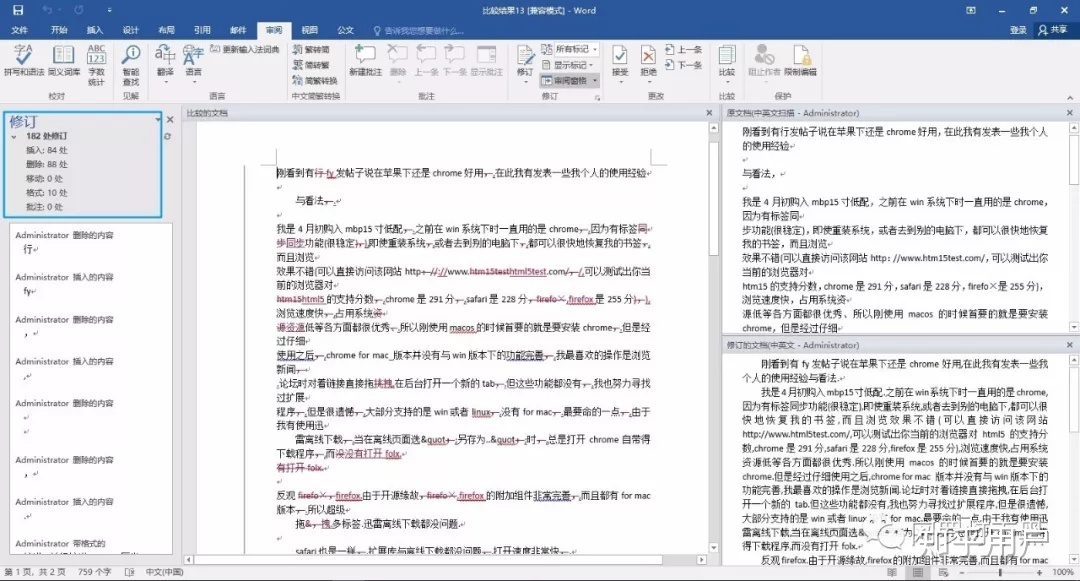Screen dimensions: 1080x581
Task: Click the compared document vertical scrollbar
Action: click(714, 338)
